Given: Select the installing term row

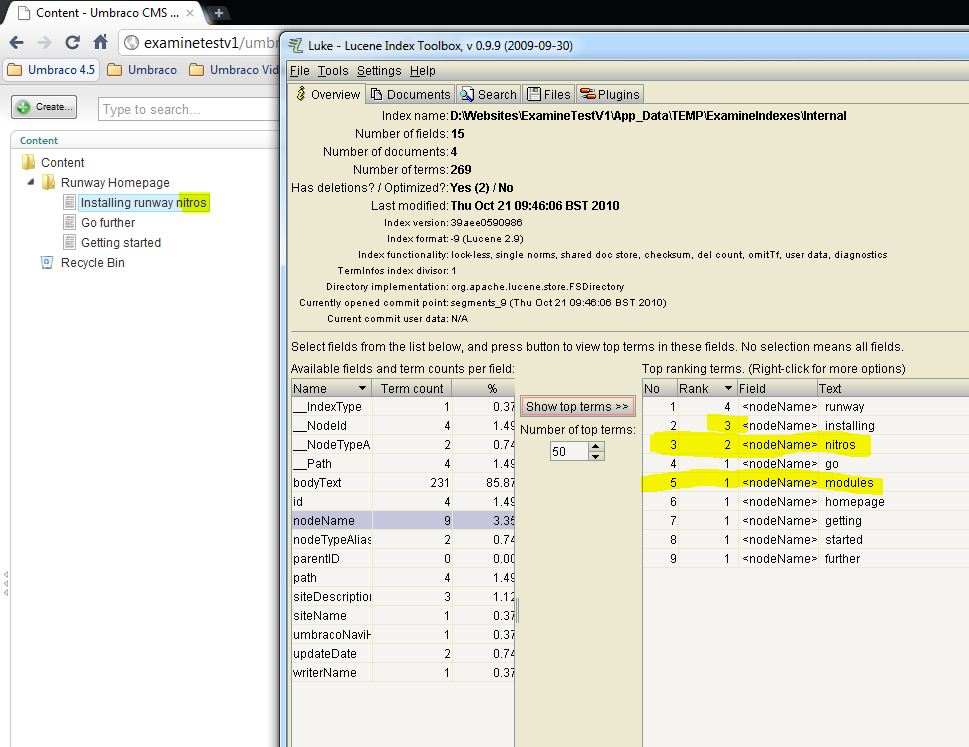Looking at the screenshot, I should (x=805, y=426).
